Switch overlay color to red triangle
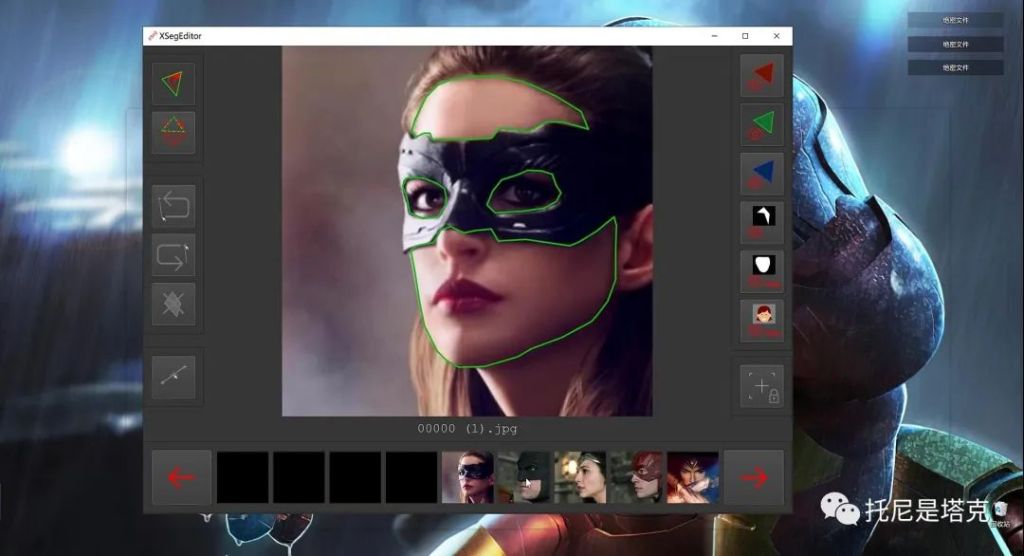 [761, 75]
